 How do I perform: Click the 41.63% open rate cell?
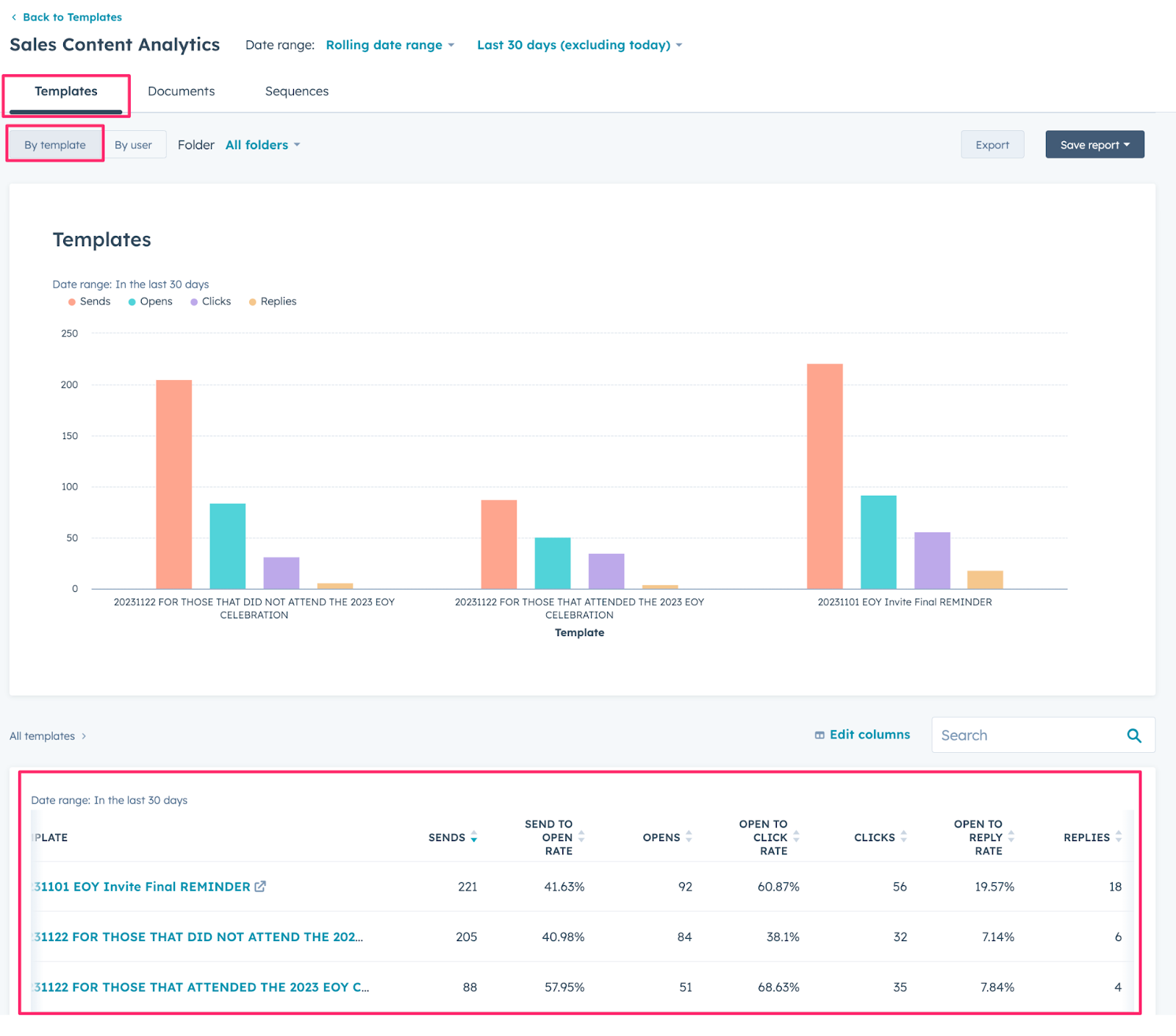pyautogui.click(x=564, y=887)
